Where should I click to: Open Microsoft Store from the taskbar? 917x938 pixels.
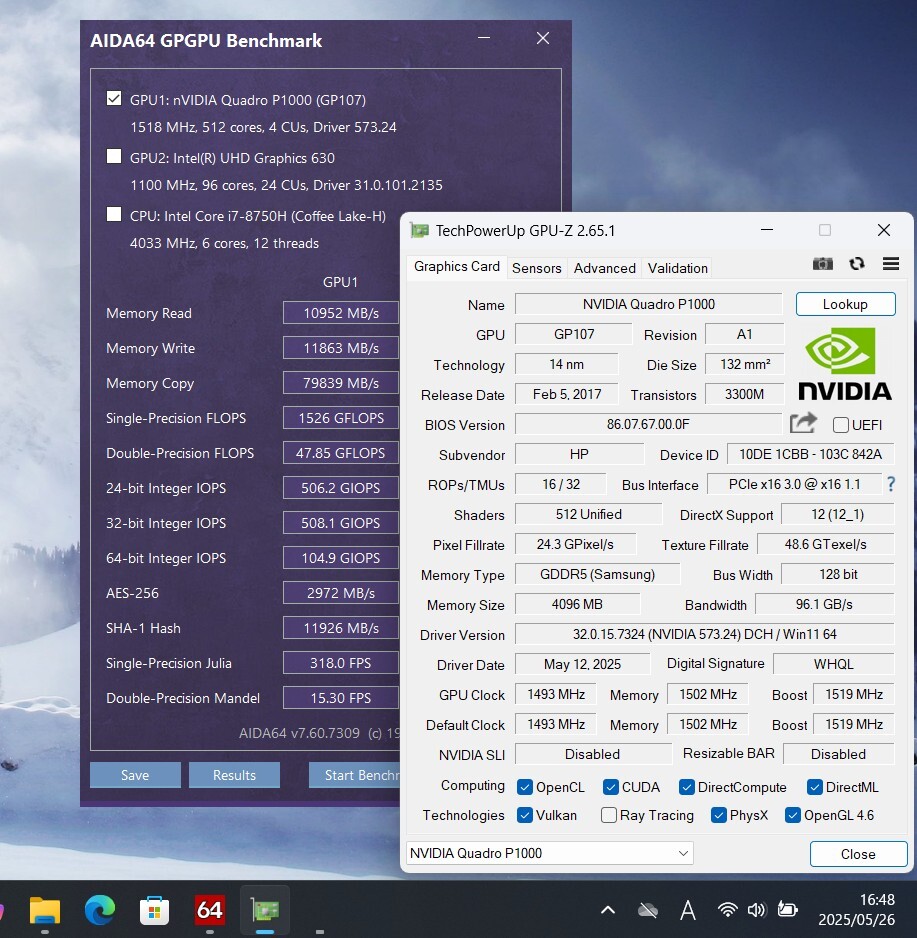click(x=154, y=911)
